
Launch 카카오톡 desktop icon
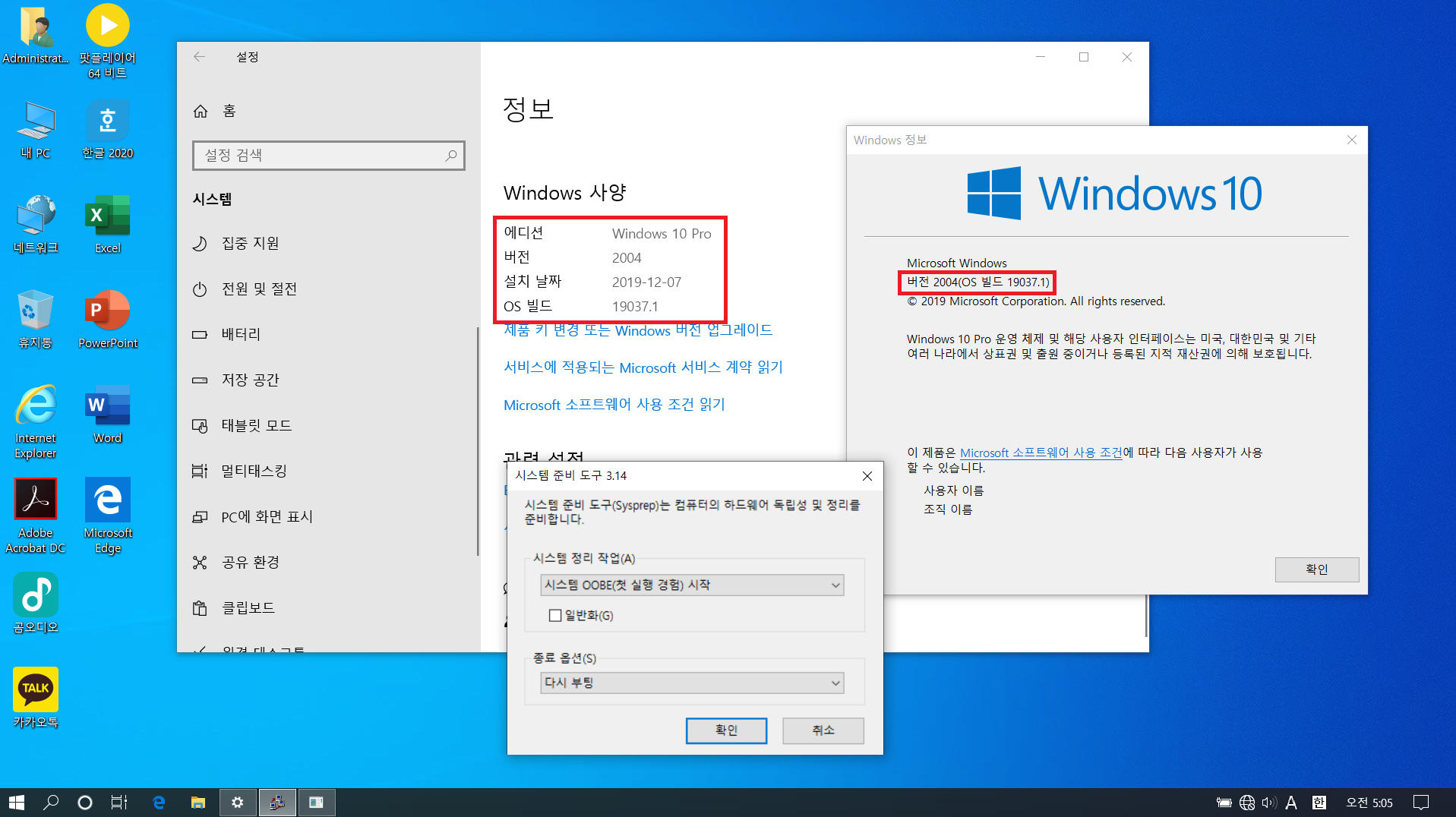coord(35,699)
